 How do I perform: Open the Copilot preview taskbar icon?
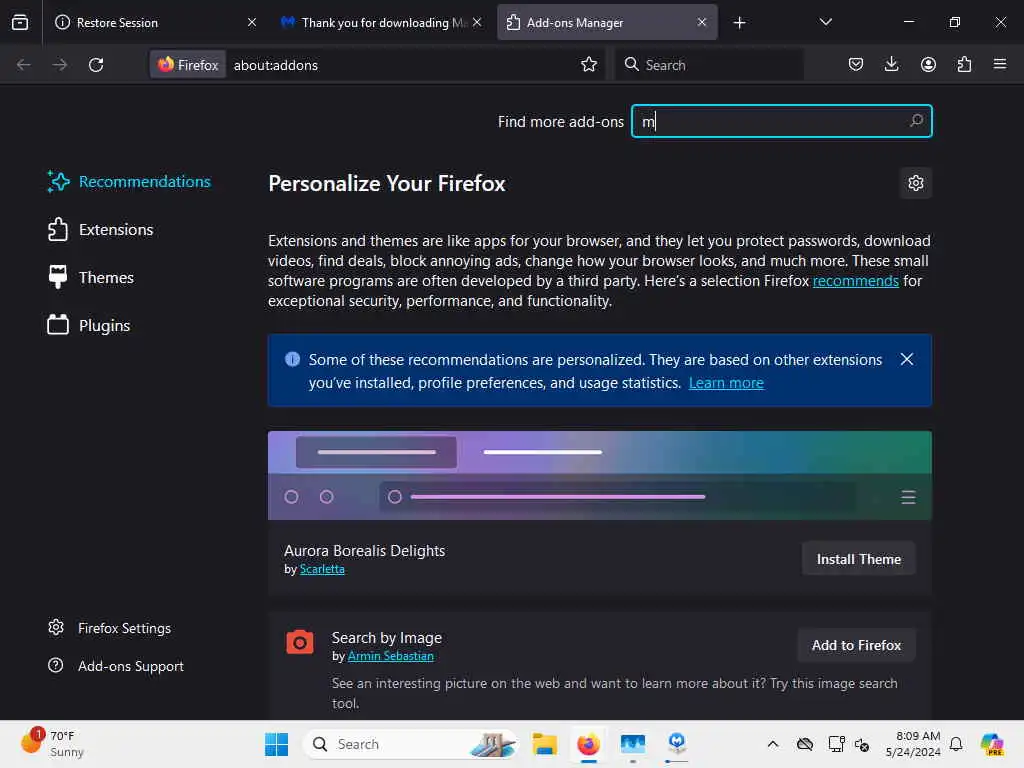coord(992,744)
